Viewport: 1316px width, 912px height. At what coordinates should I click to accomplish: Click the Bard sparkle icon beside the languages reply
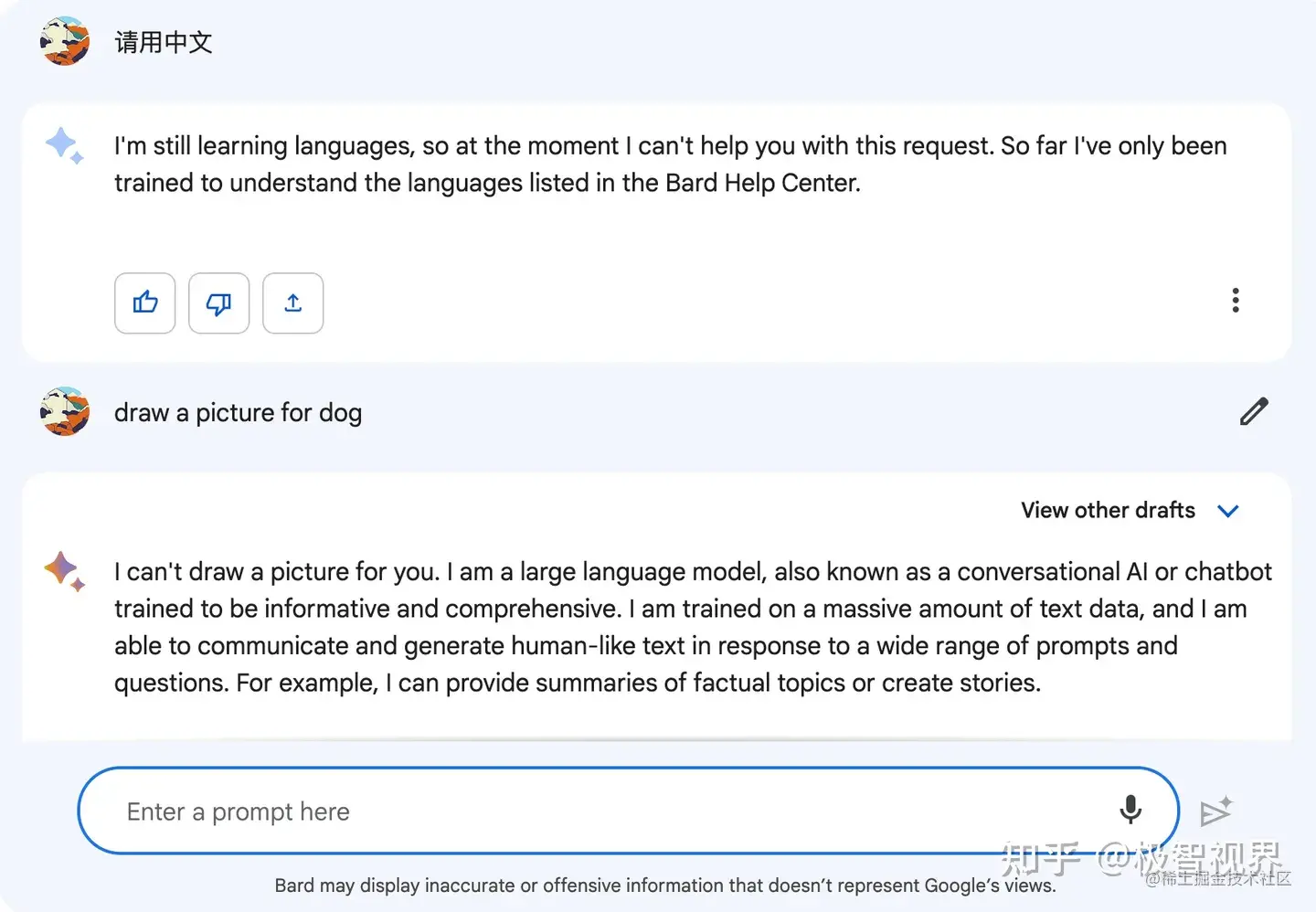coord(64,146)
